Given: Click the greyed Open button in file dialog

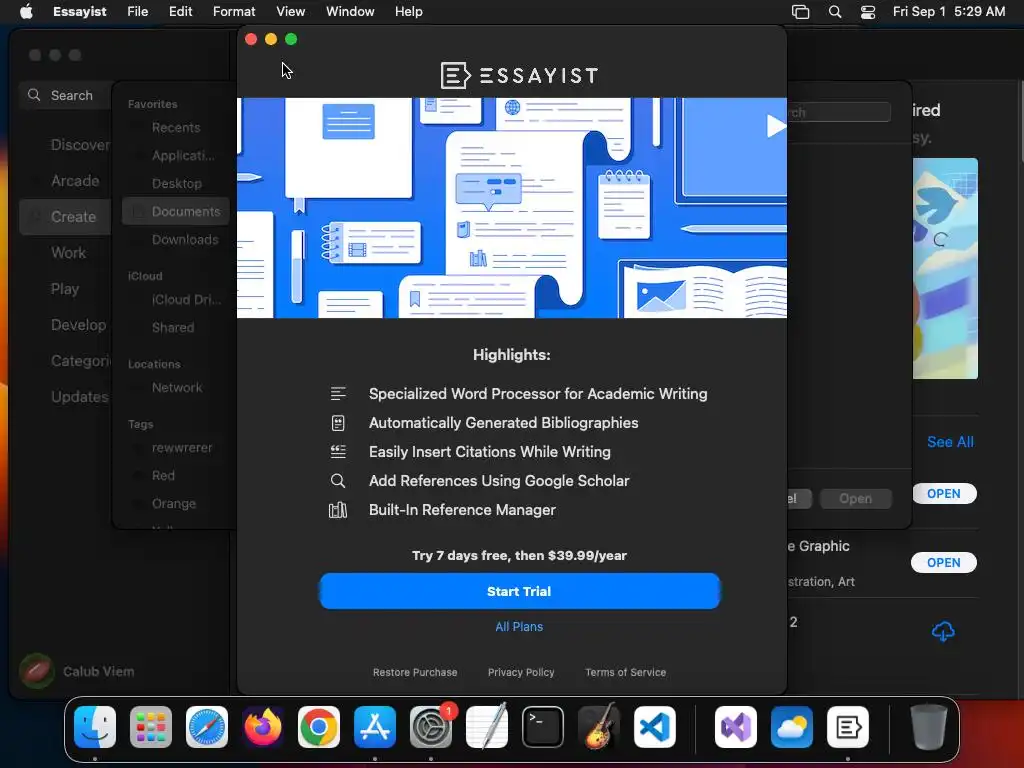Looking at the screenshot, I should pos(856,499).
